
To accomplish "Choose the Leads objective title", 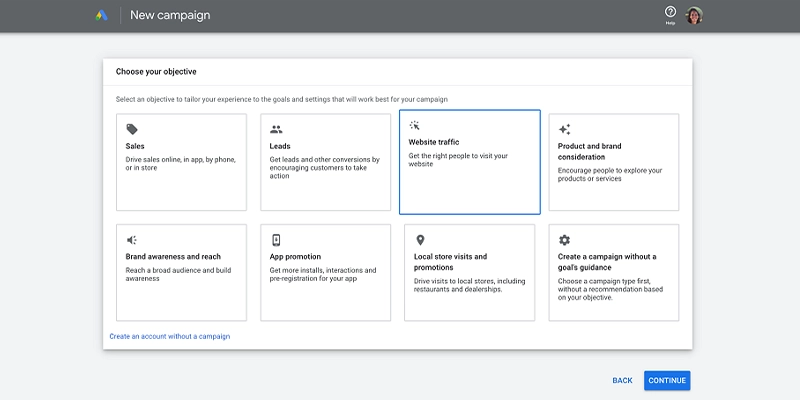I will pyautogui.click(x=280, y=146).
